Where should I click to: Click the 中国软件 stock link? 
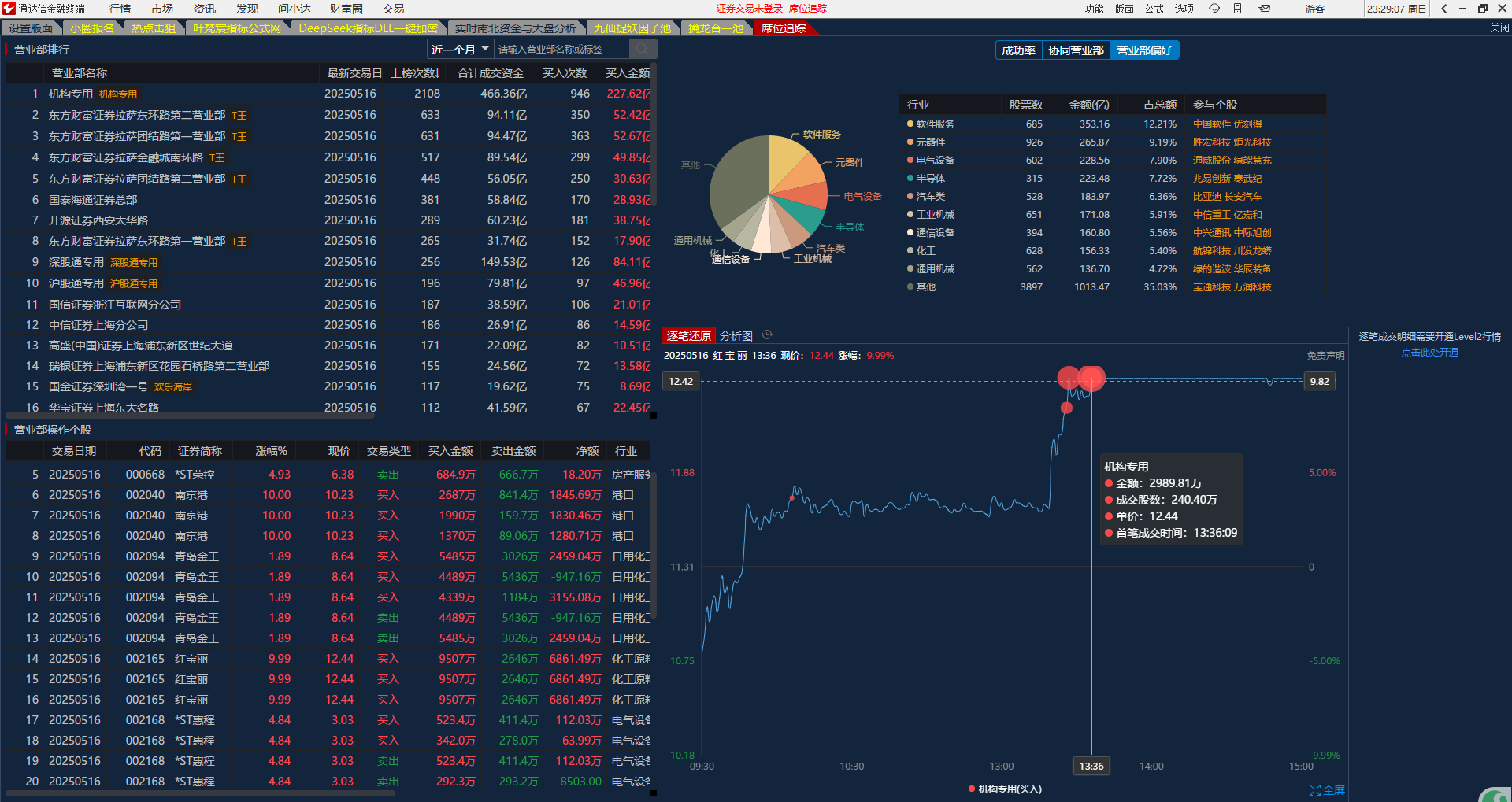click(x=1211, y=124)
